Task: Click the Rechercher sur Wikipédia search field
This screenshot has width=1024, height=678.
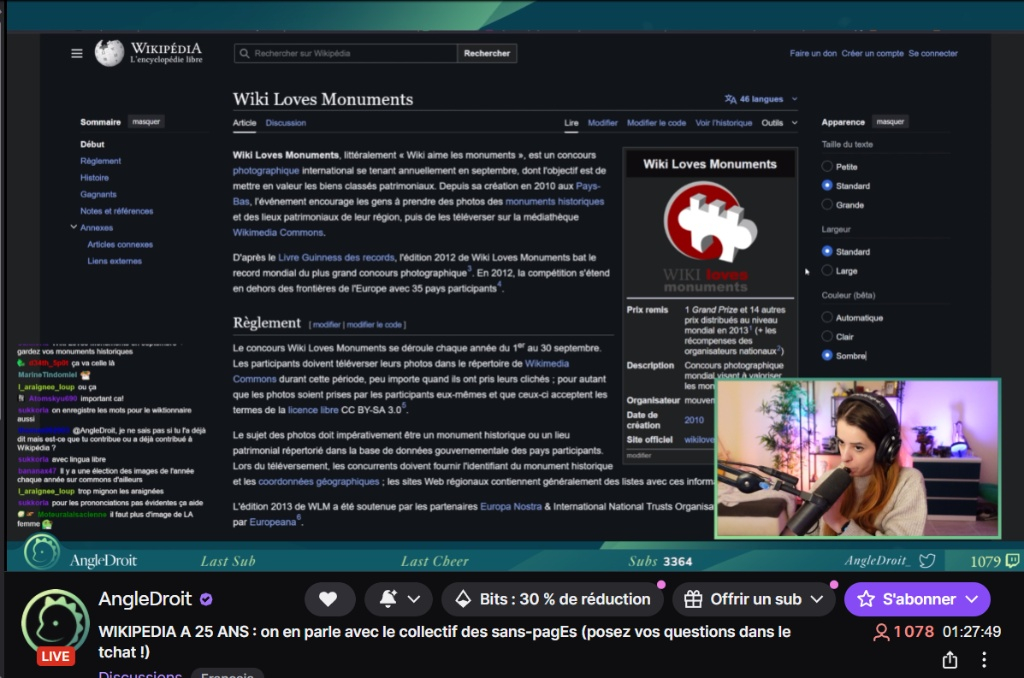Action: (x=345, y=53)
